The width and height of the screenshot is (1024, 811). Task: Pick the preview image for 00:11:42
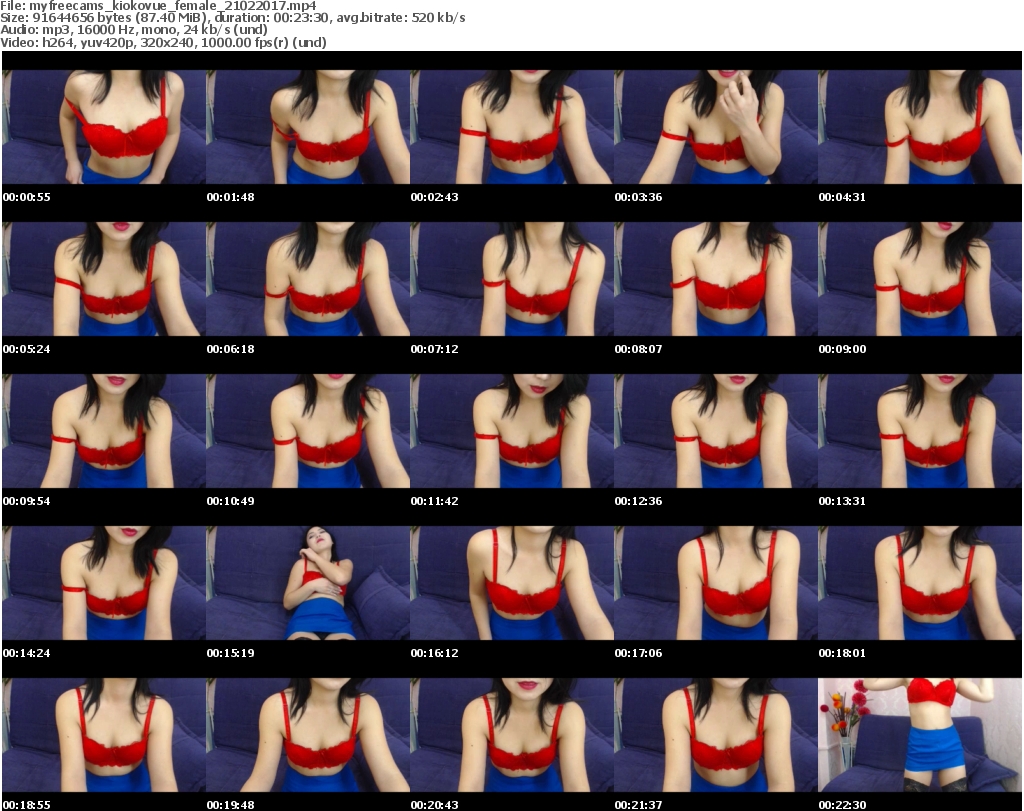512,431
